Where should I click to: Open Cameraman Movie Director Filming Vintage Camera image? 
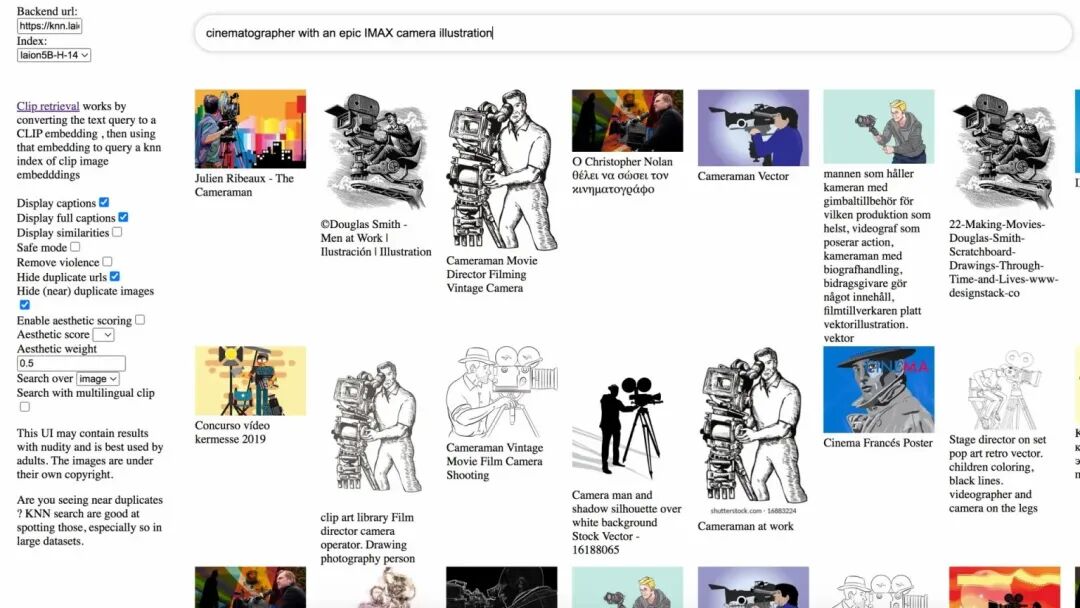tap(501, 169)
